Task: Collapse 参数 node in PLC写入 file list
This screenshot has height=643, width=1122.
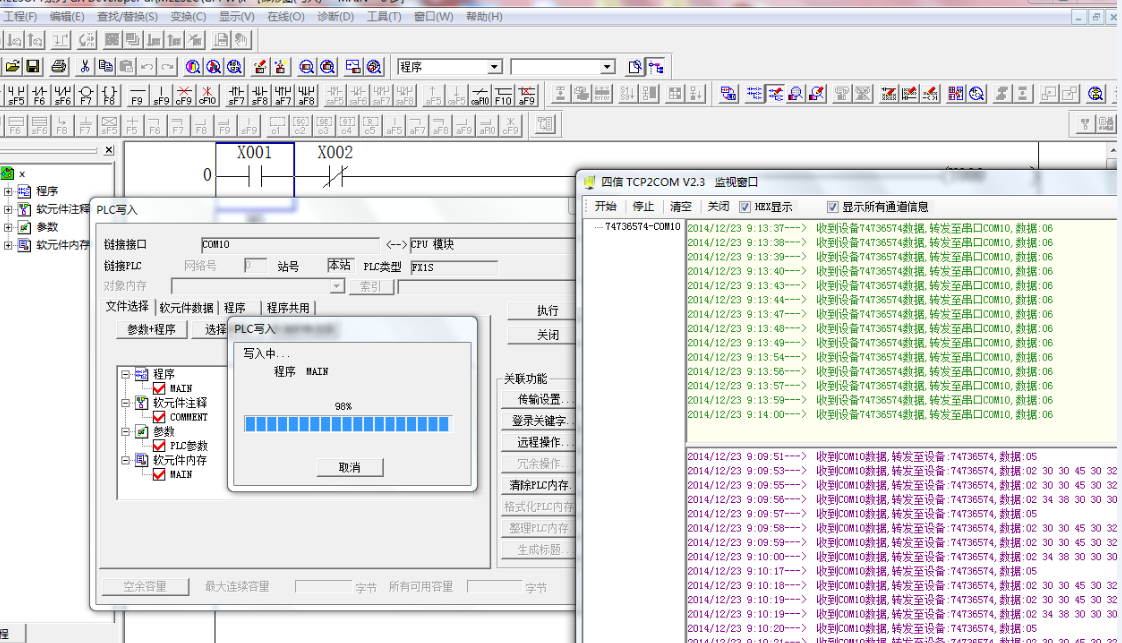Action: (125, 431)
